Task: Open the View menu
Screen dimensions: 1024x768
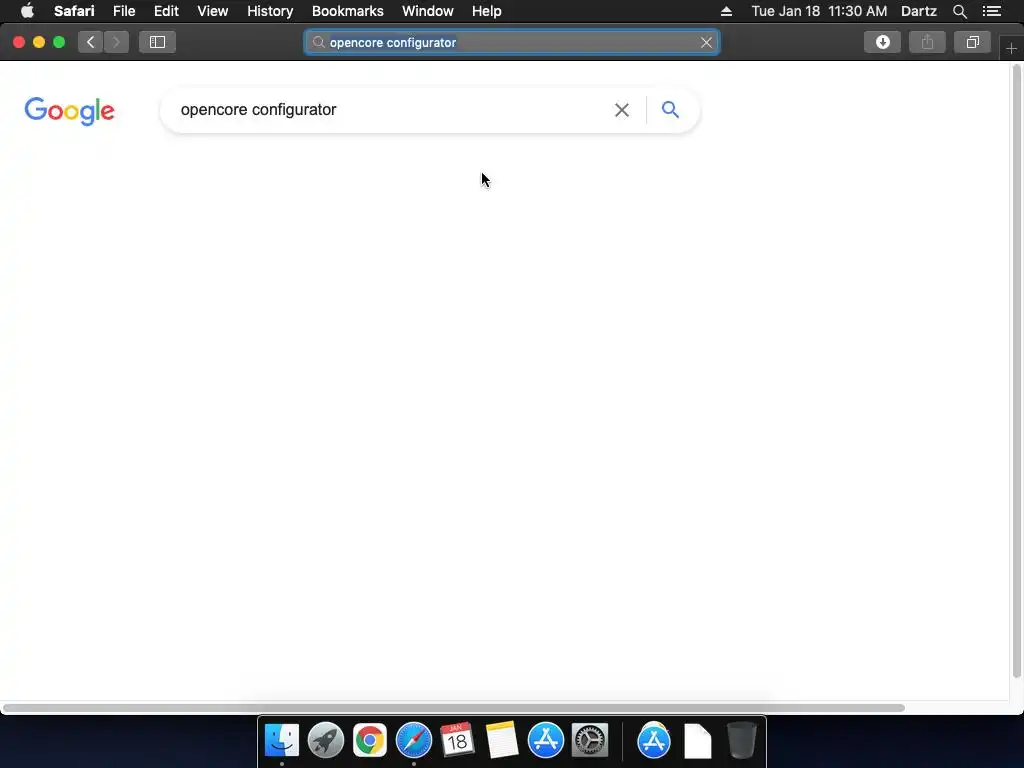Action: coord(213,11)
